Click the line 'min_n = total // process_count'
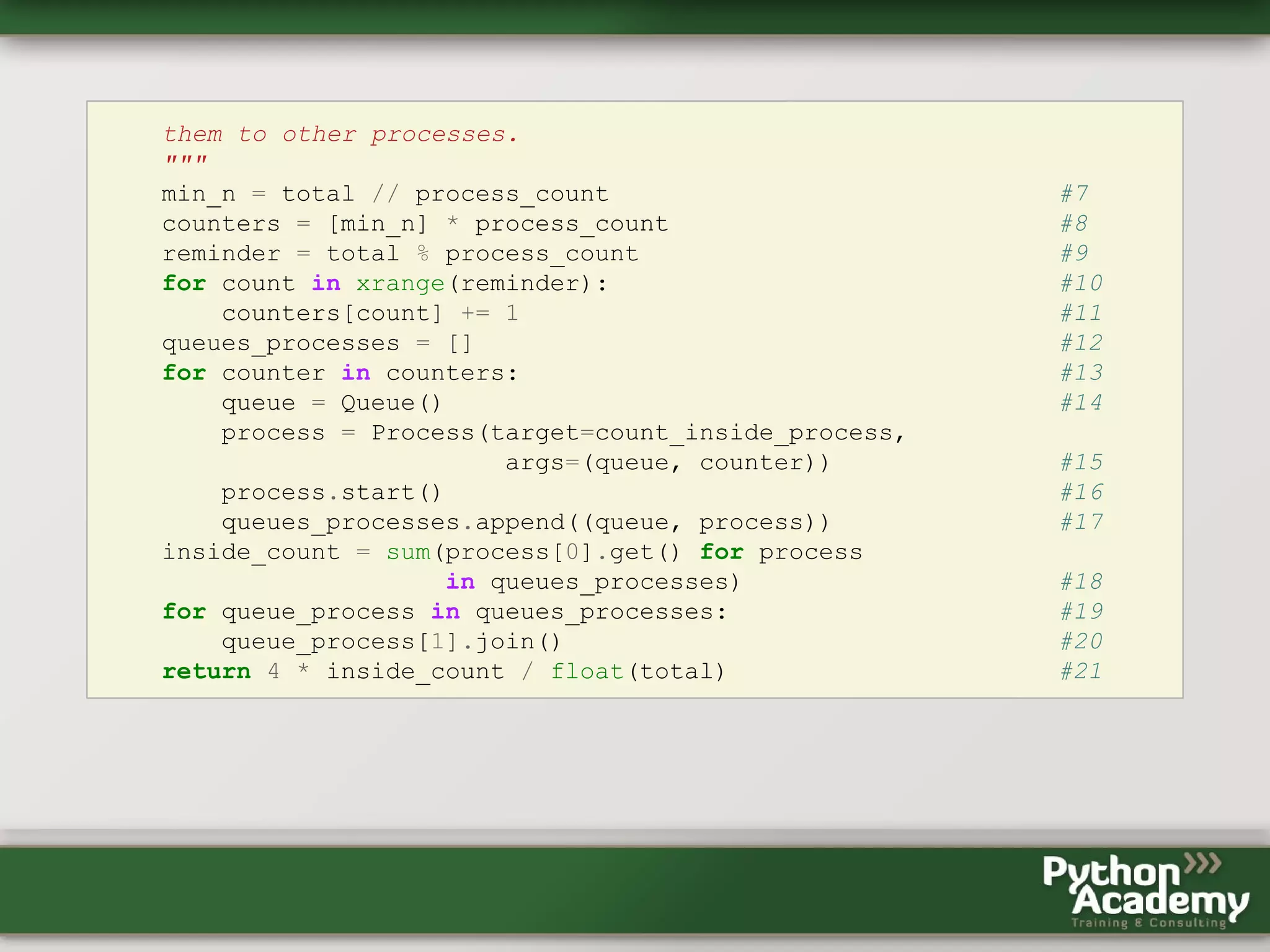Screen dimensions: 1270x952 point(385,195)
